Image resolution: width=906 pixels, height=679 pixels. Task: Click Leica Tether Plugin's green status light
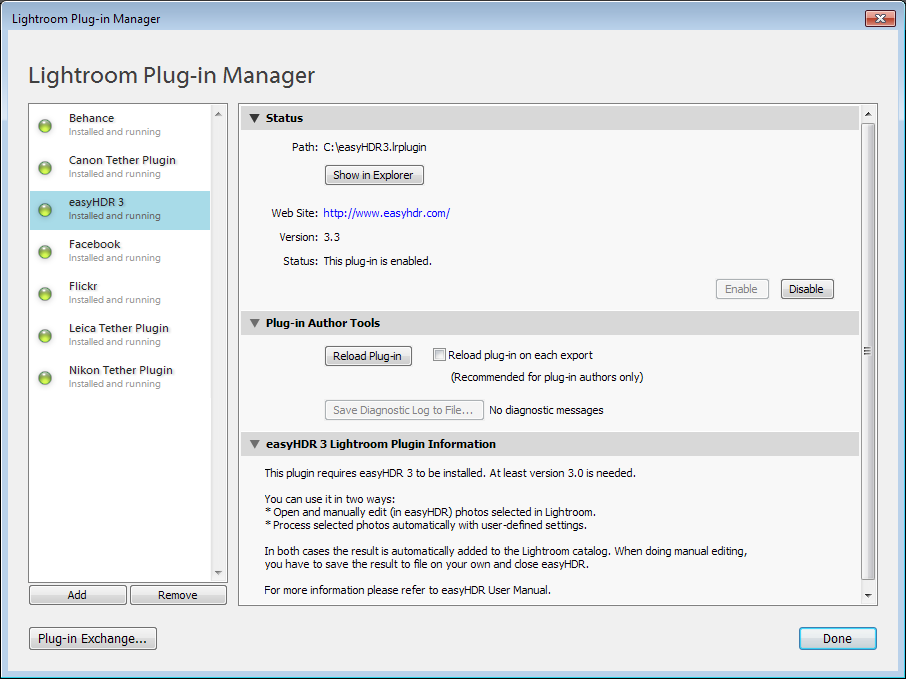(x=45, y=336)
